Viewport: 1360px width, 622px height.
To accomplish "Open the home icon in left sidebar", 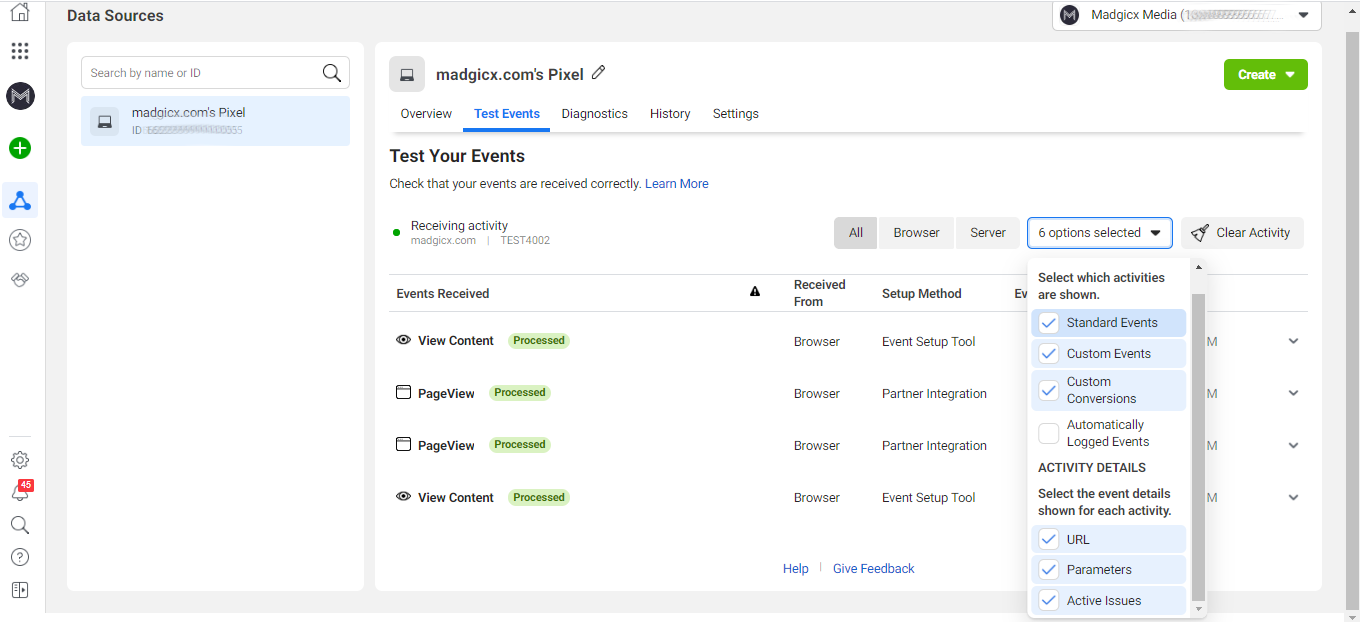I will coord(19,12).
